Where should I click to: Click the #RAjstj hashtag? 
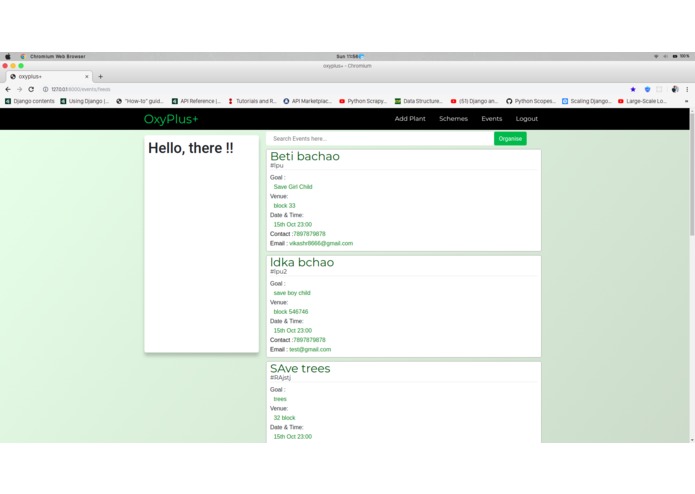(281, 377)
